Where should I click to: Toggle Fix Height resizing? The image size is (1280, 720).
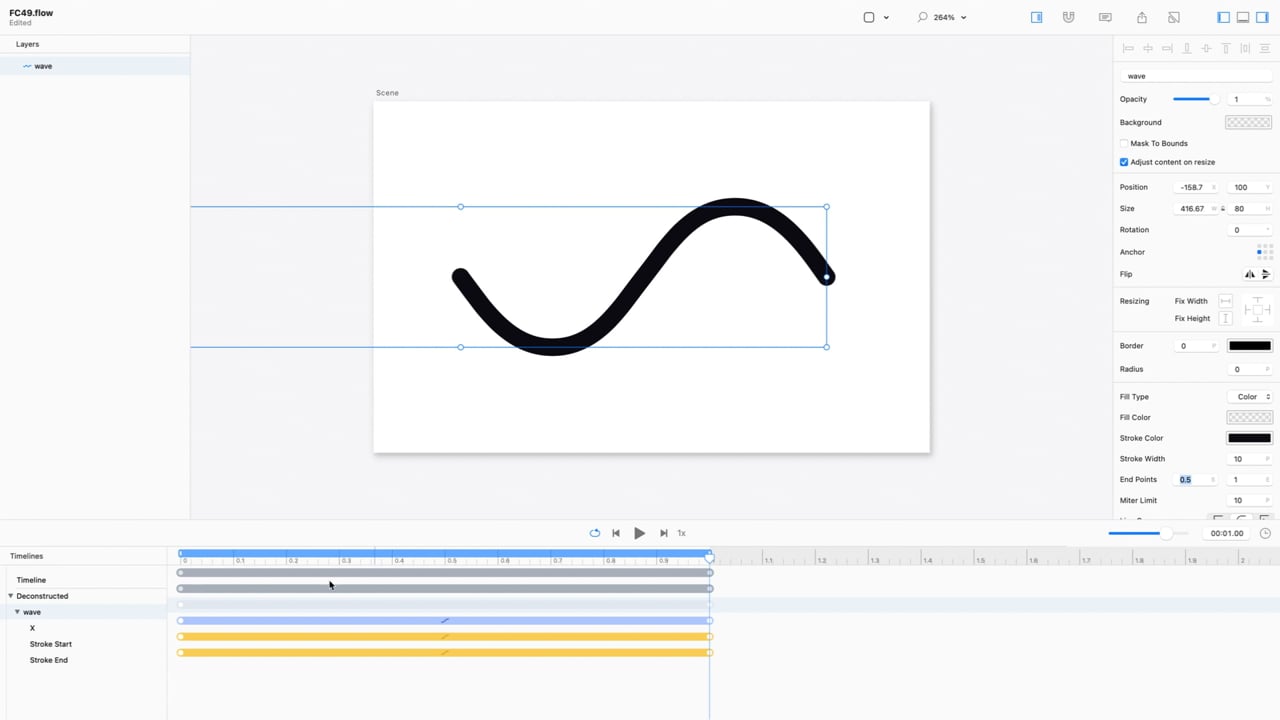1225,318
